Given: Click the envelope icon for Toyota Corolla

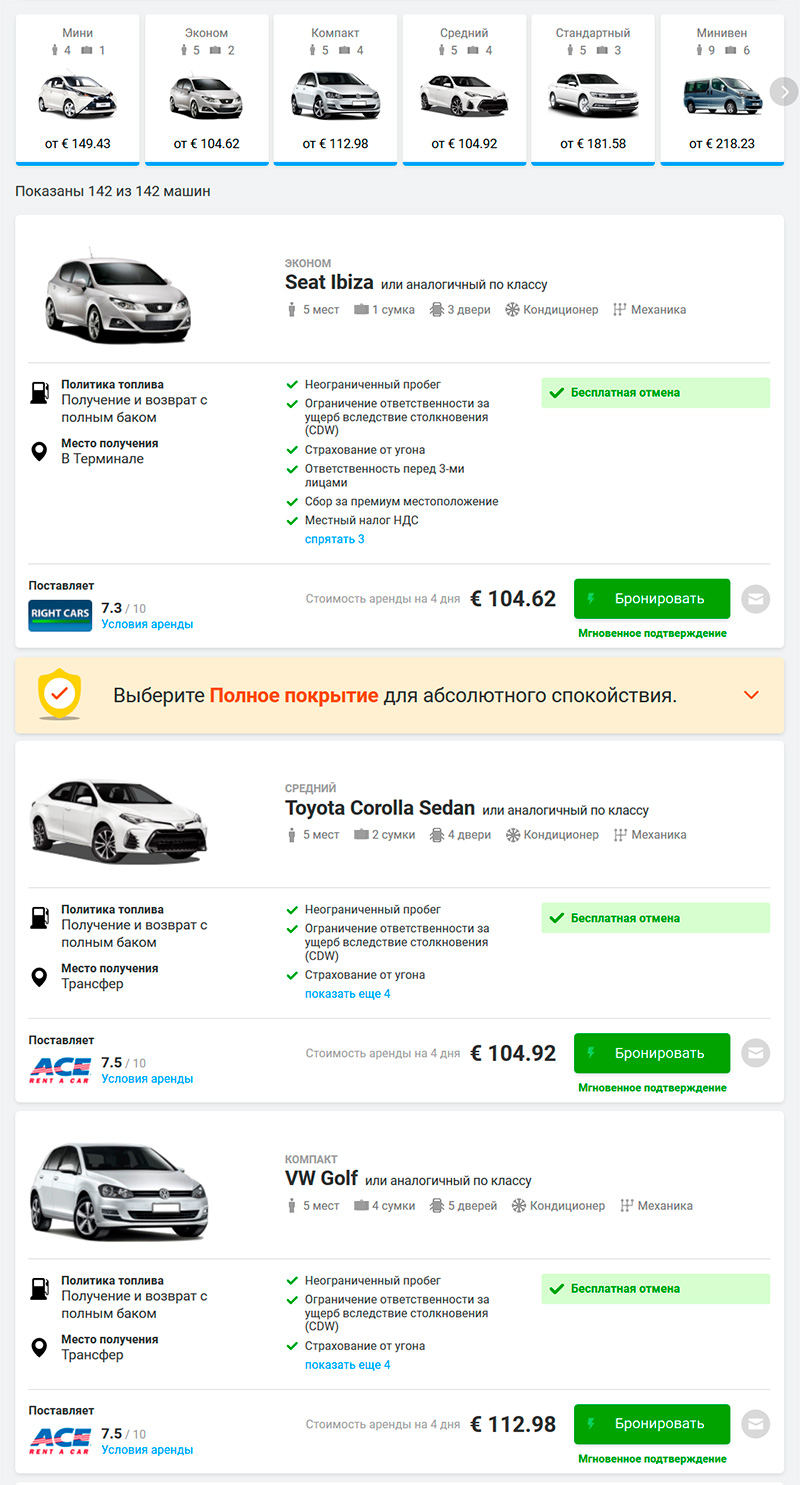Looking at the screenshot, I should click(x=756, y=1053).
